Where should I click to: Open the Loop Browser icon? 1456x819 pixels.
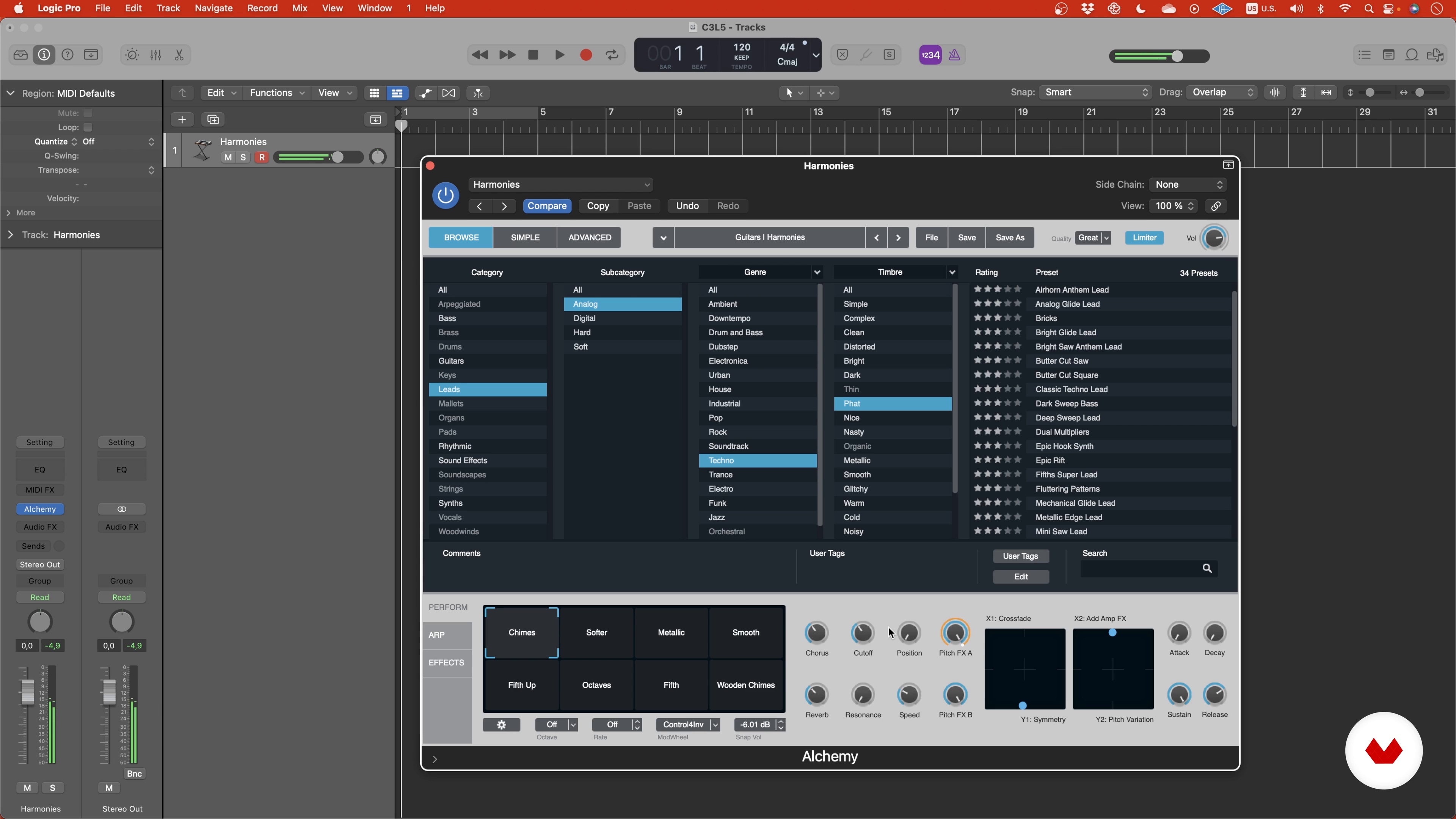click(x=1412, y=55)
